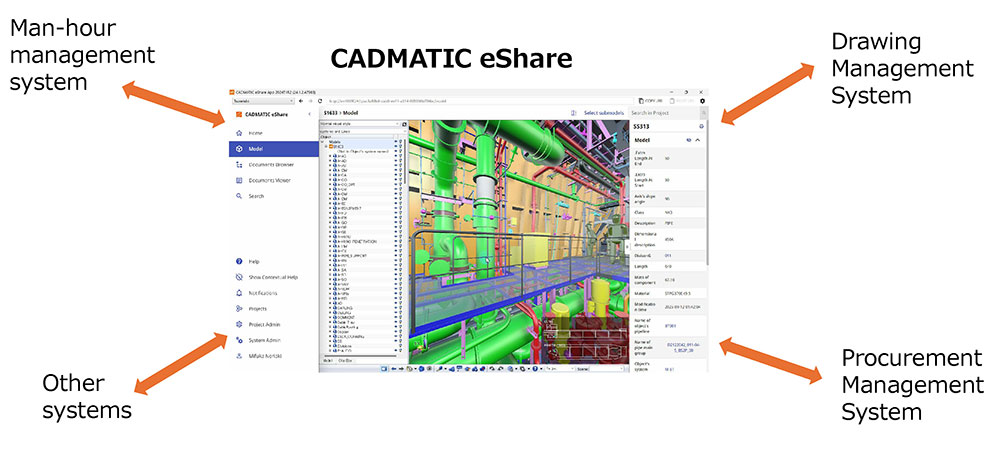This screenshot has width=1000, height=454.
Task: Open the settings icon beside the SS313 heading
Action: (x=702, y=126)
